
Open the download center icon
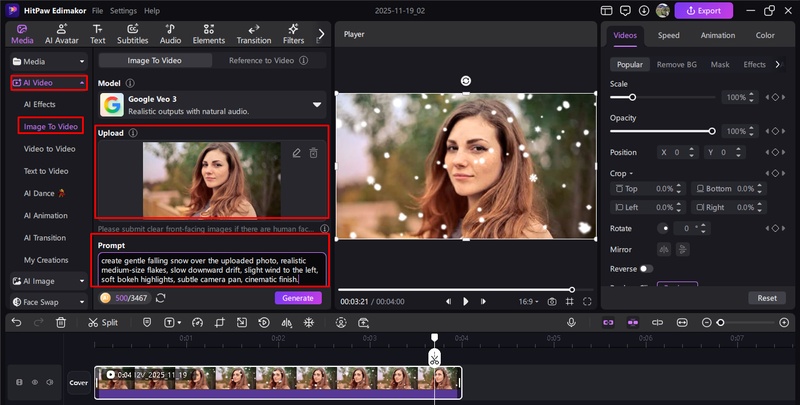point(643,10)
